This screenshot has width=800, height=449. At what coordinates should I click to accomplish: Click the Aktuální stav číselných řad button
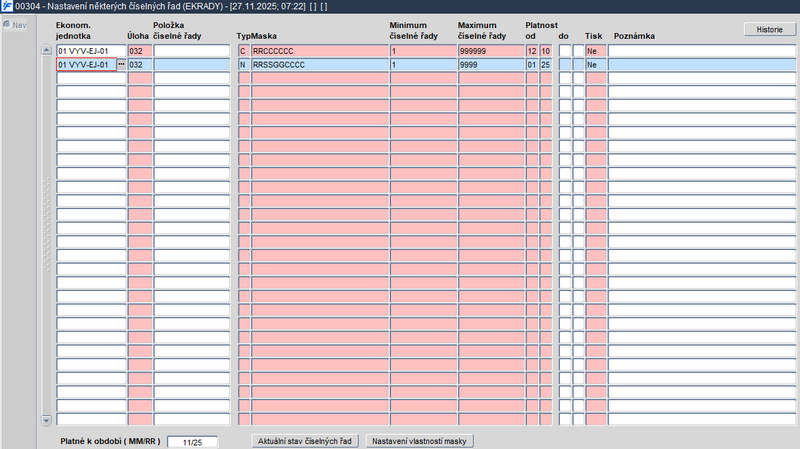pyautogui.click(x=305, y=441)
